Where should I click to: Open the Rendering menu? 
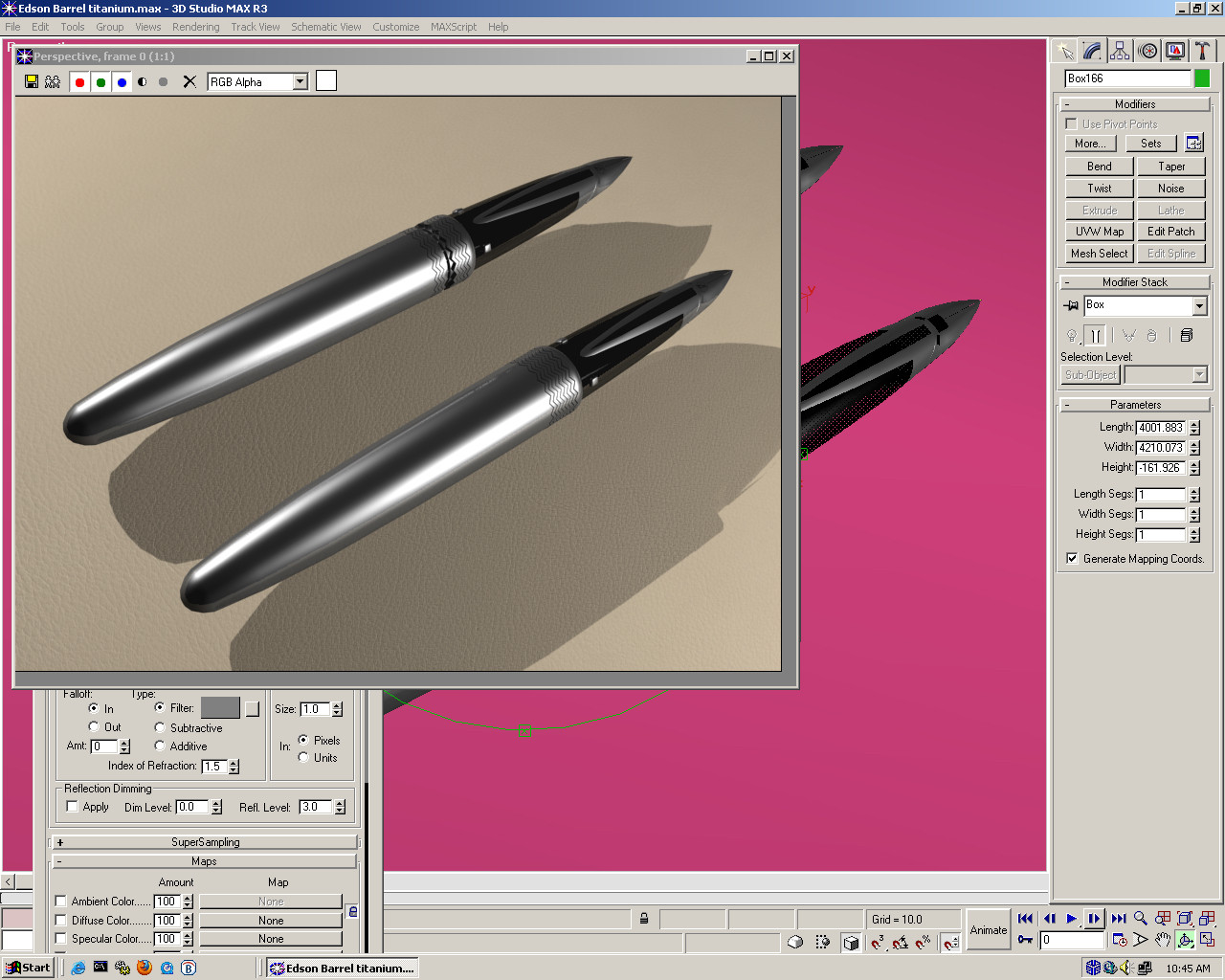(195, 27)
